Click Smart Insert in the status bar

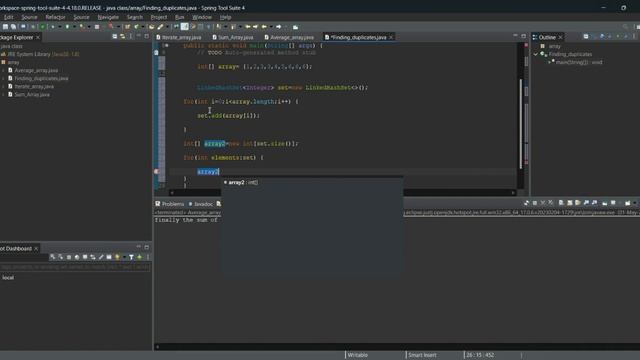point(422,355)
